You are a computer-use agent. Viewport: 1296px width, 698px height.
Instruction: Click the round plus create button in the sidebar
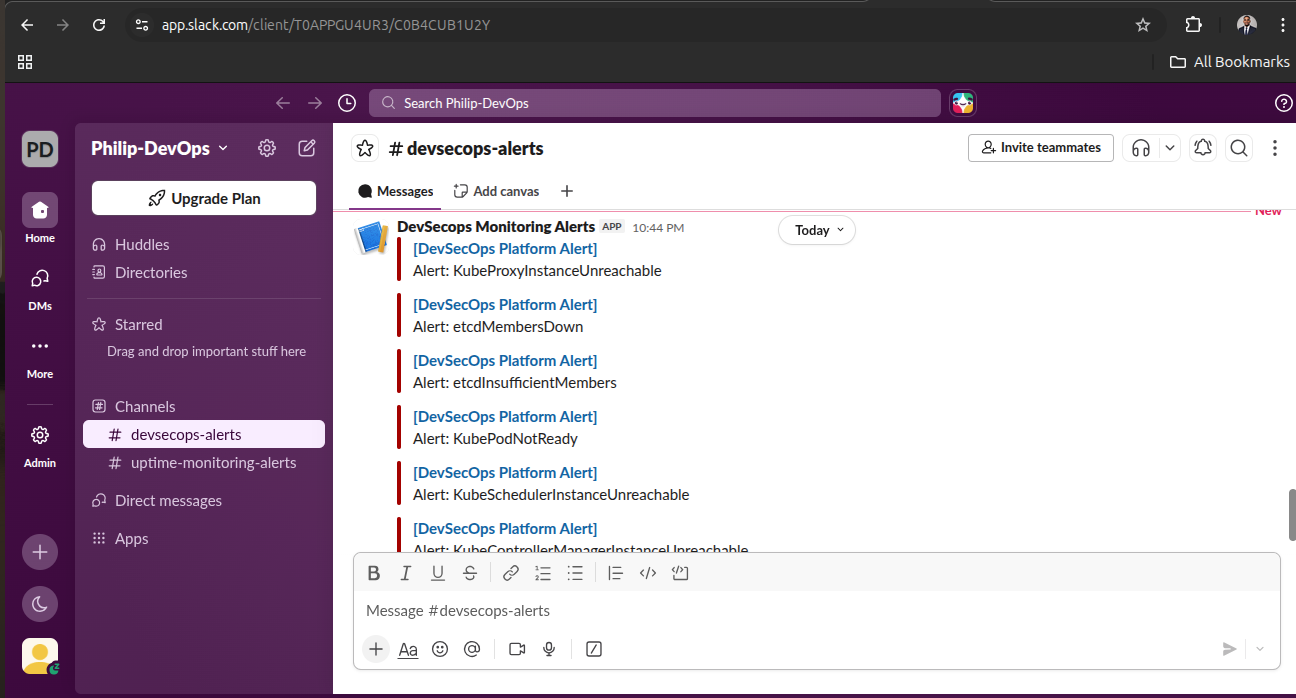(40, 552)
